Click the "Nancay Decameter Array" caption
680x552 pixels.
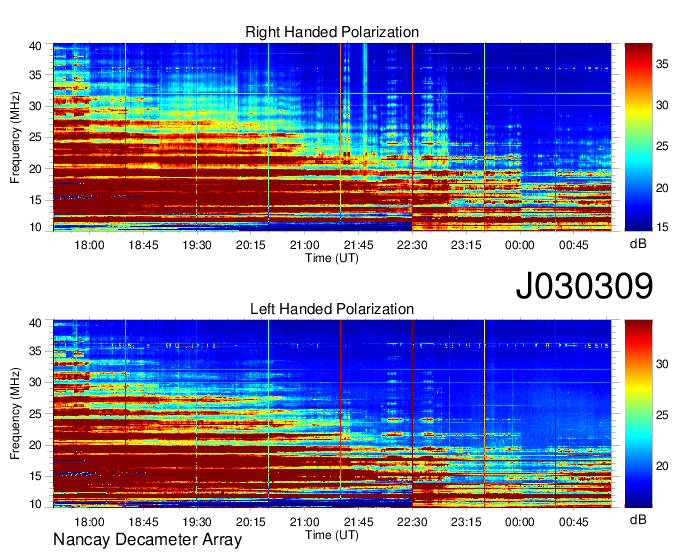click(147, 540)
